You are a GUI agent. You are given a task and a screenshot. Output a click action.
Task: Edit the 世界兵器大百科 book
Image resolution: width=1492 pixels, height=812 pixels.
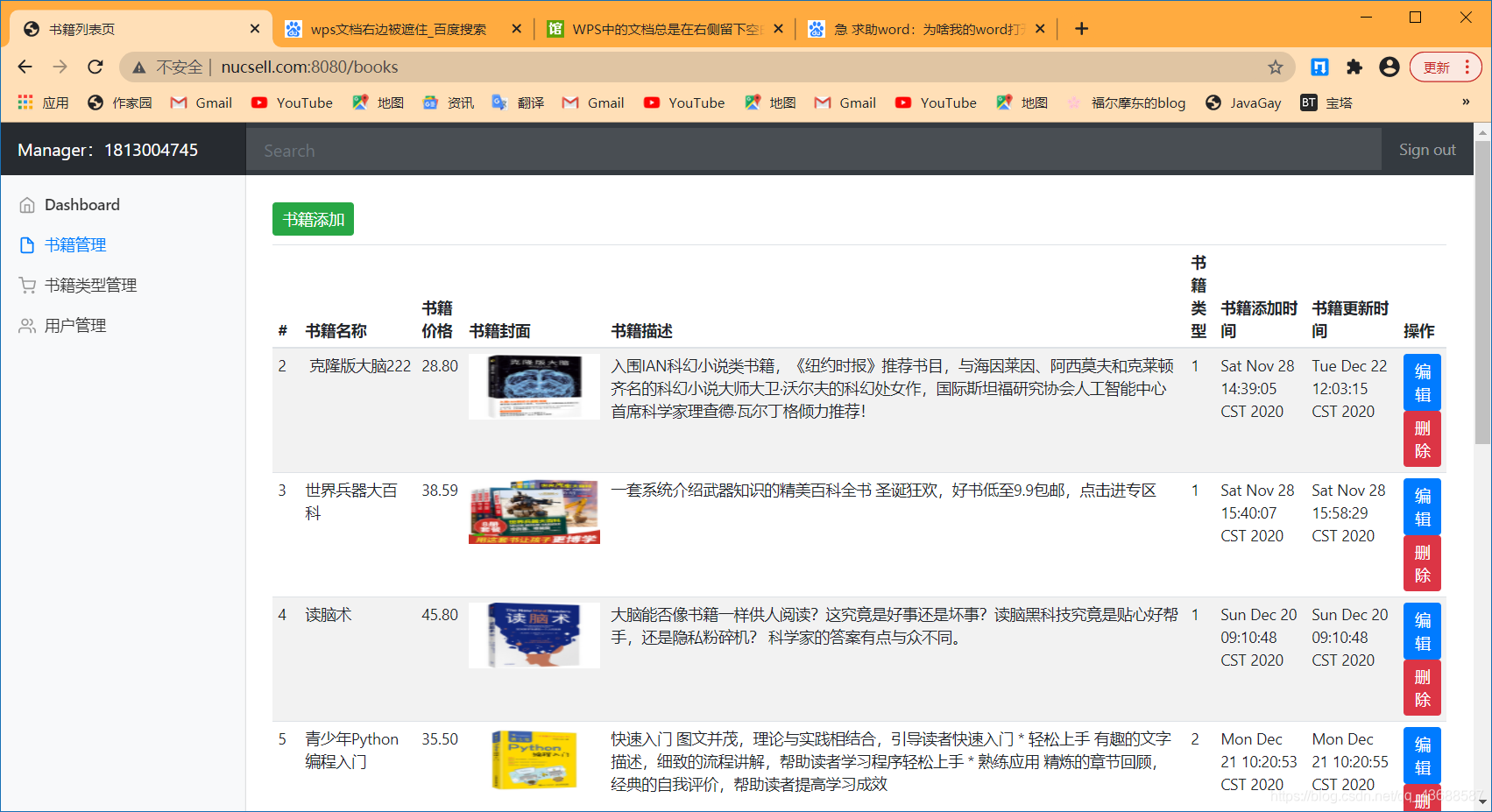tap(1422, 507)
